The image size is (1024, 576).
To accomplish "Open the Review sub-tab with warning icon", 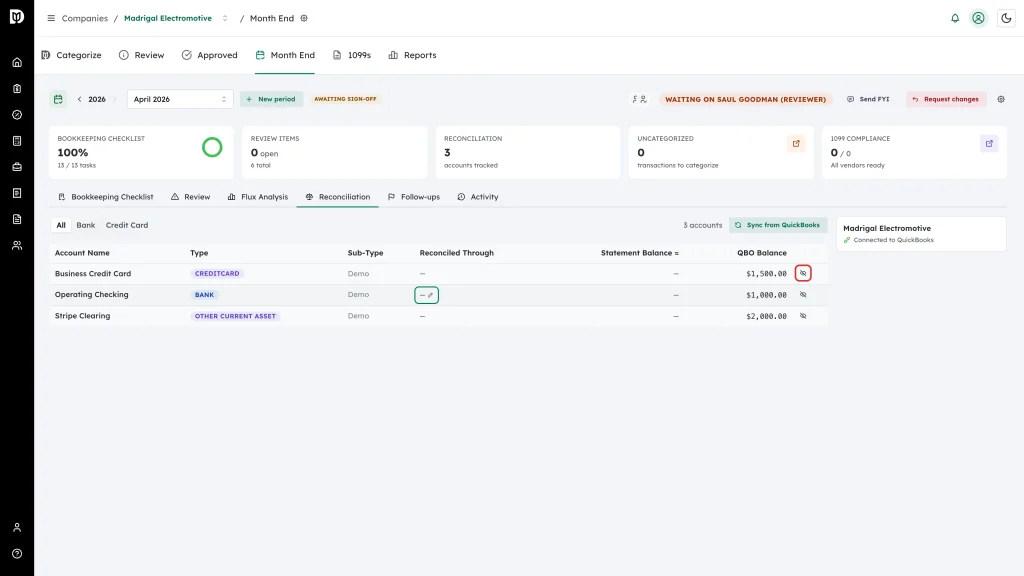I will 191,197.
